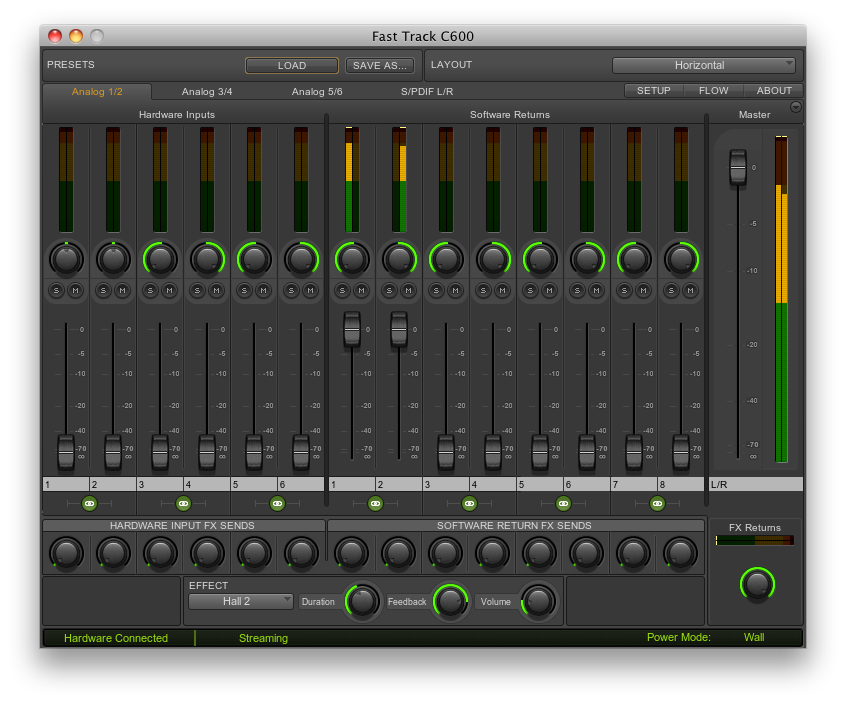Open the Effect type dropdown showing Hall 2
This screenshot has width=846, height=703.
pyautogui.click(x=241, y=601)
